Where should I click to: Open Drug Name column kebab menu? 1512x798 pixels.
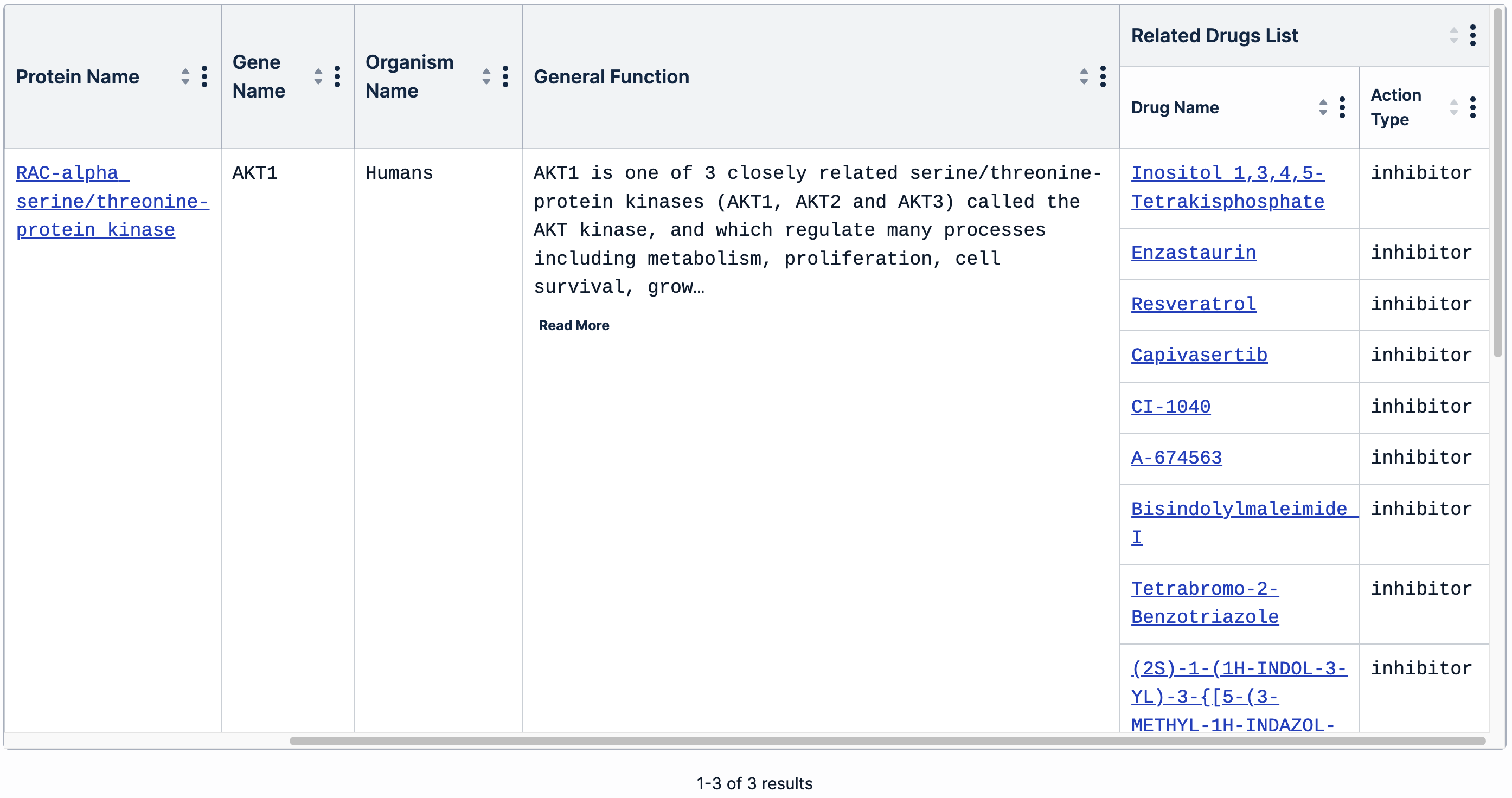tap(1342, 107)
